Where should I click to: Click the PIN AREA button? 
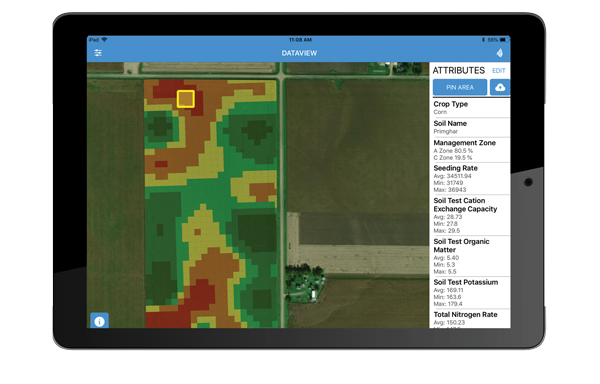(x=460, y=88)
